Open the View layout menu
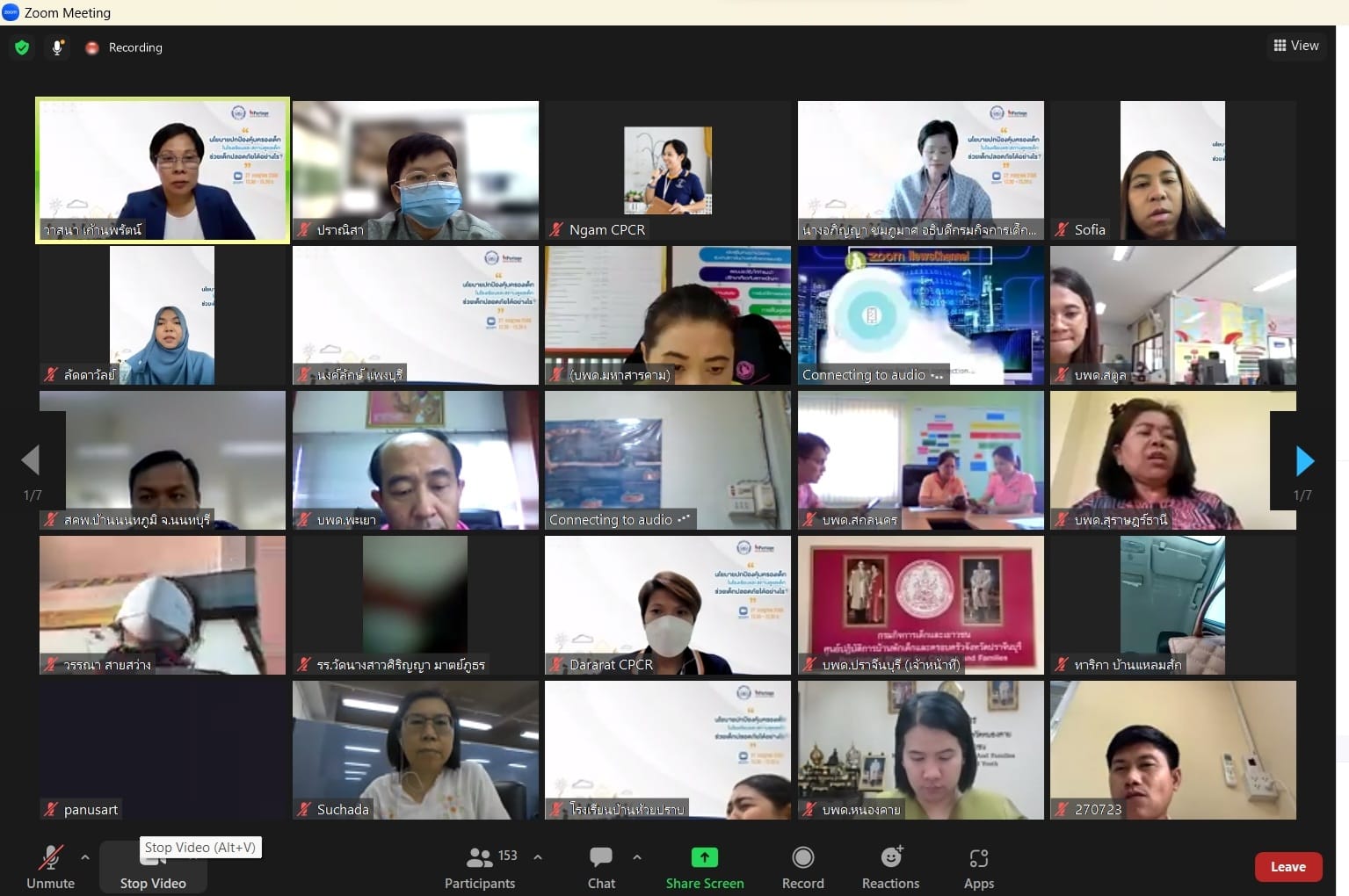The height and width of the screenshot is (896, 1349). click(x=1296, y=46)
